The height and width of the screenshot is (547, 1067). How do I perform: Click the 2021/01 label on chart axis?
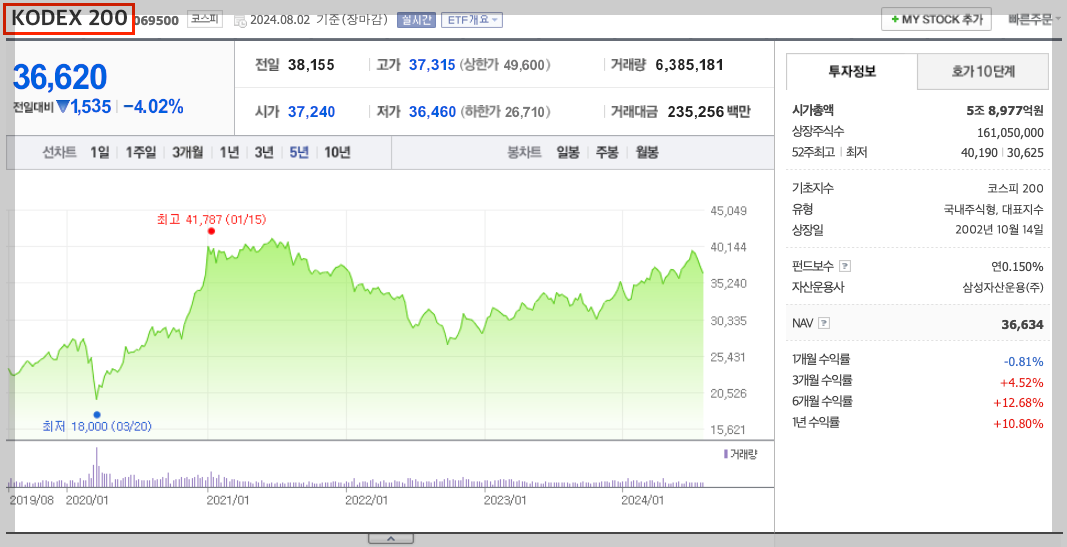click(x=228, y=500)
